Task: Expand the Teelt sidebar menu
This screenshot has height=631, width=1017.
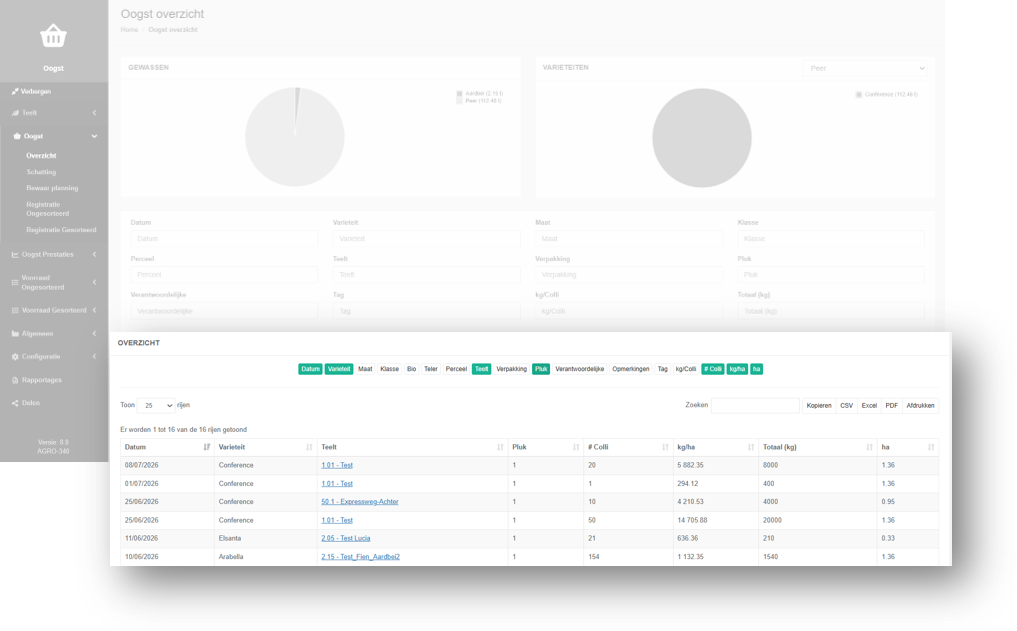Action: pos(54,113)
